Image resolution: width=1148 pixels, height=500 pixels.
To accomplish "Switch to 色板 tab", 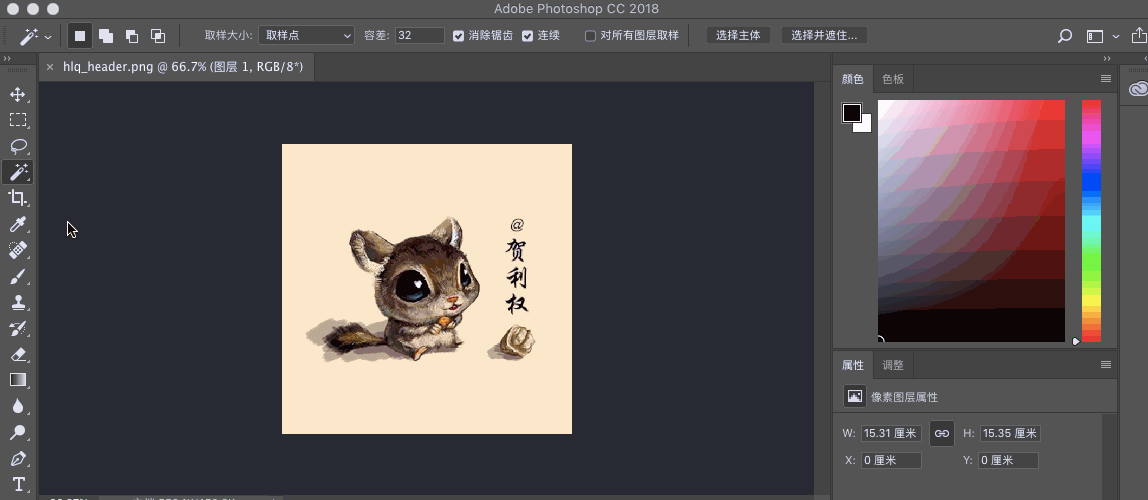I will (x=893, y=79).
